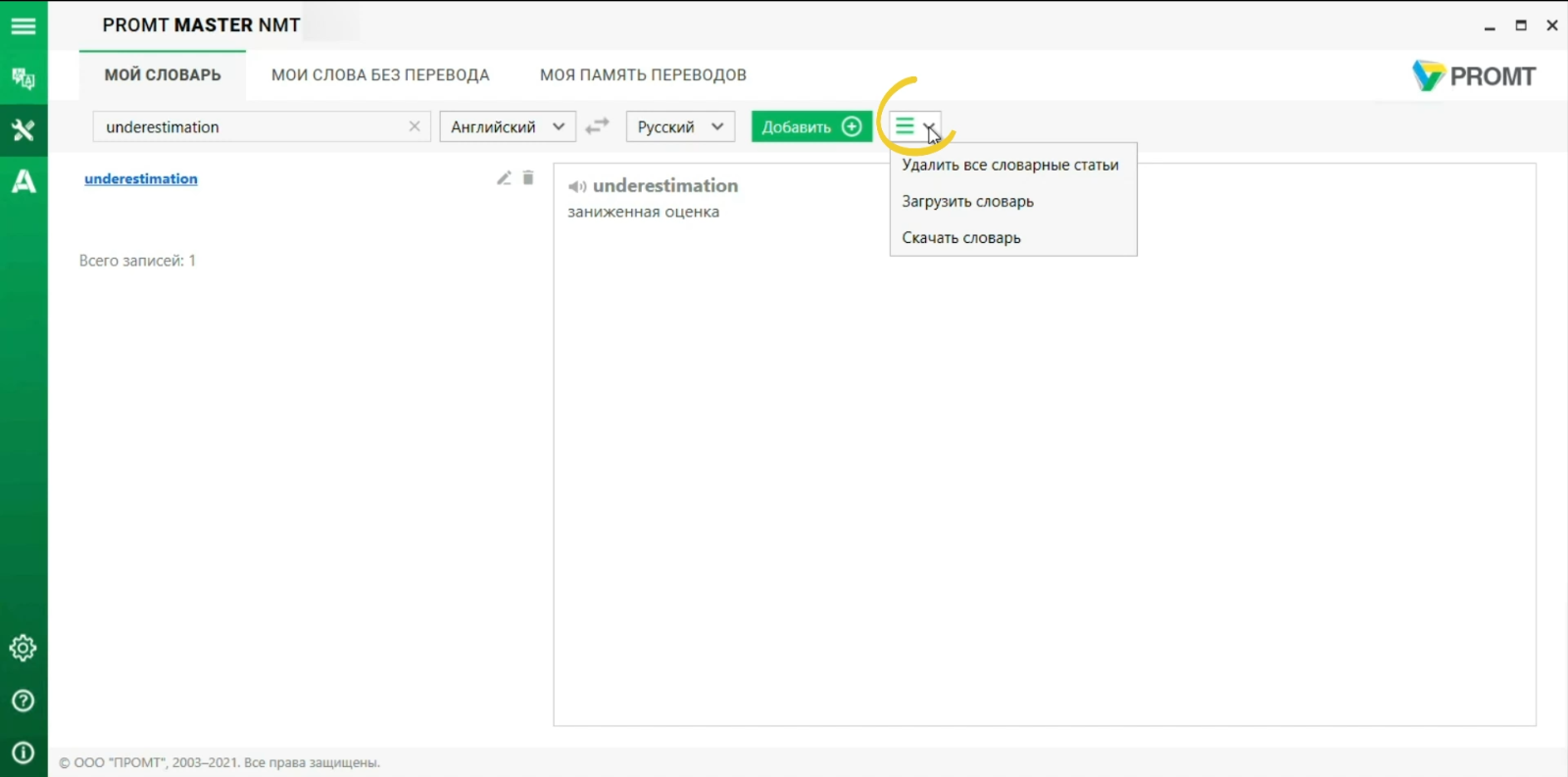This screenshot has height=777, width=1568.
Task: Open the Английский source language dropdown
Action: point(508,126)
